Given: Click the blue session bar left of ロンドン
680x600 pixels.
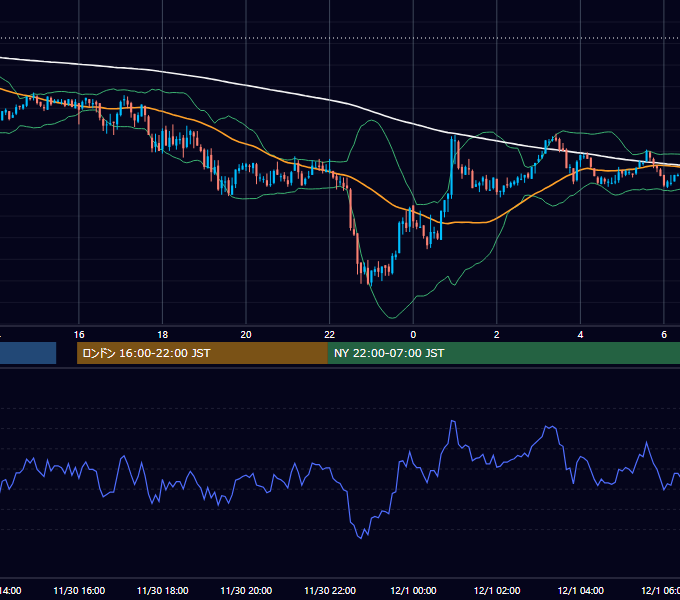Looking at the screenshot, I should 28,353.
